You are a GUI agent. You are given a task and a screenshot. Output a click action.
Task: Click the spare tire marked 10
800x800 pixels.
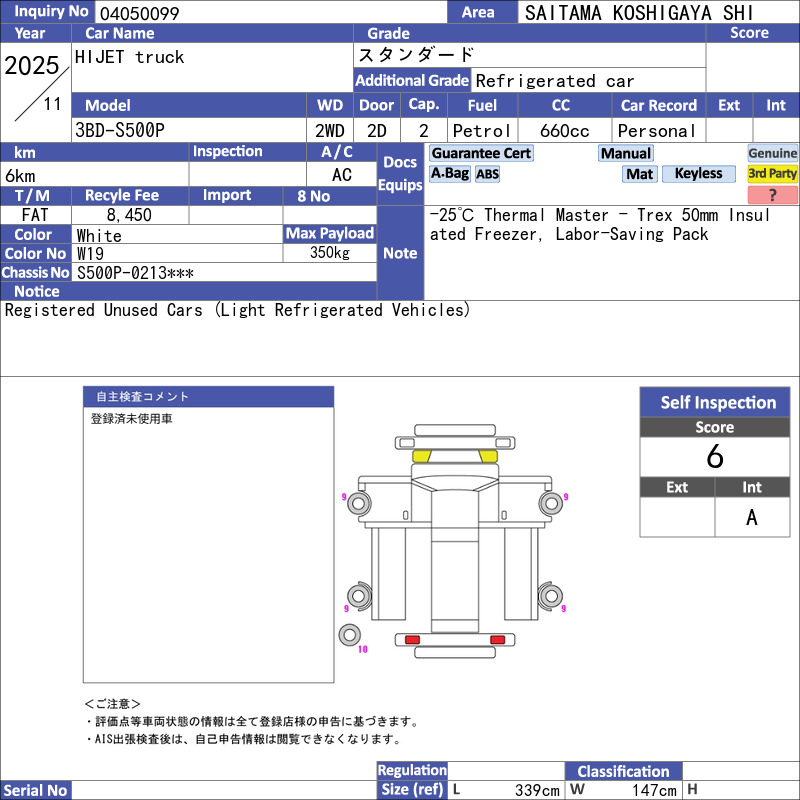tap(349, 635)
